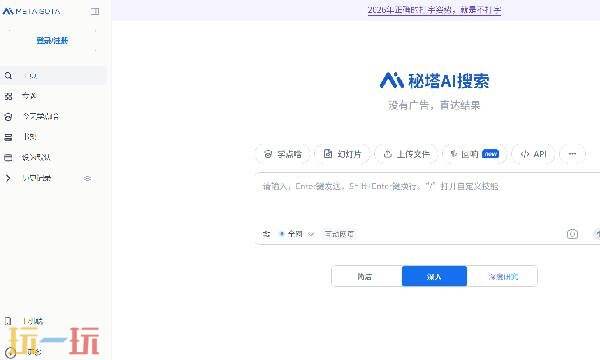Expand the recent records section chevron

pos(8,178)
